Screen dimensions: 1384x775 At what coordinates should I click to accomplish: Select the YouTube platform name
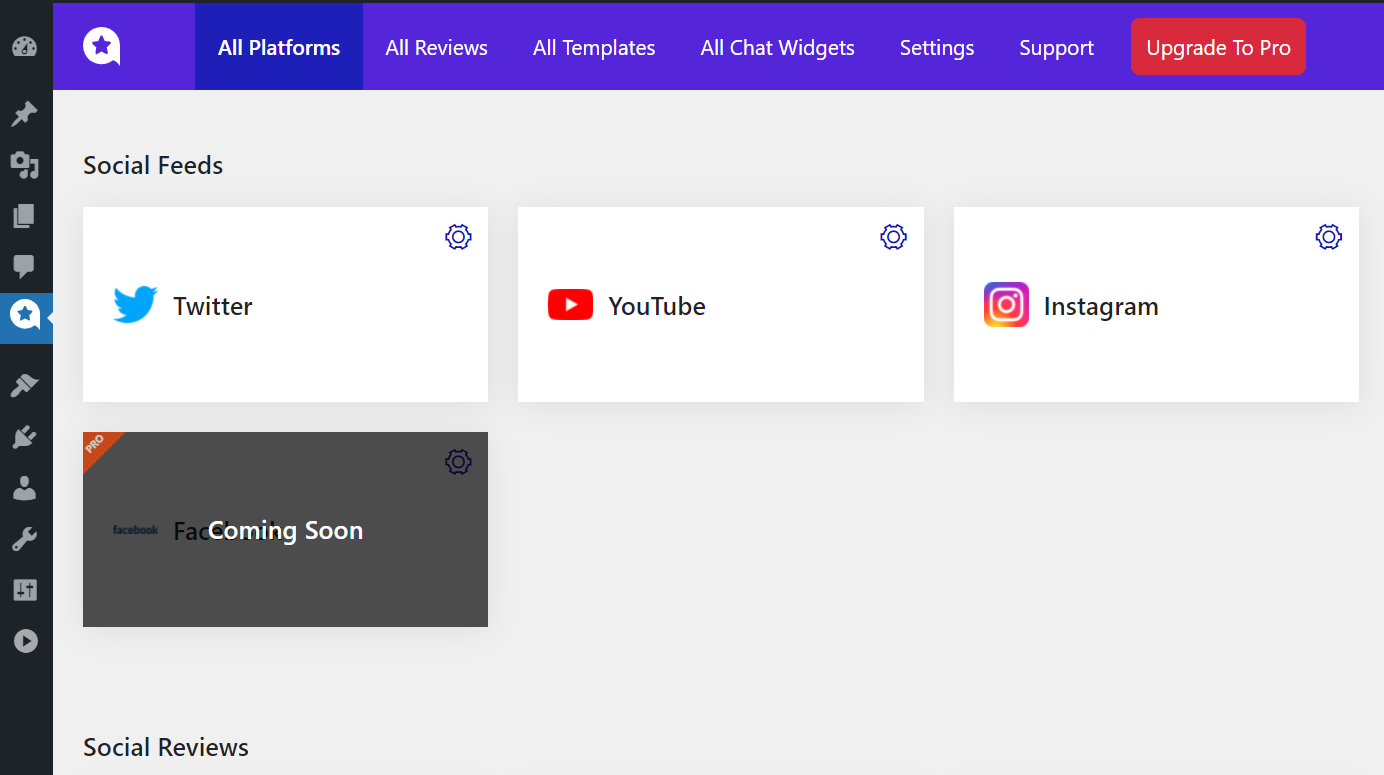pyautogui.click(x=657, y=306)
